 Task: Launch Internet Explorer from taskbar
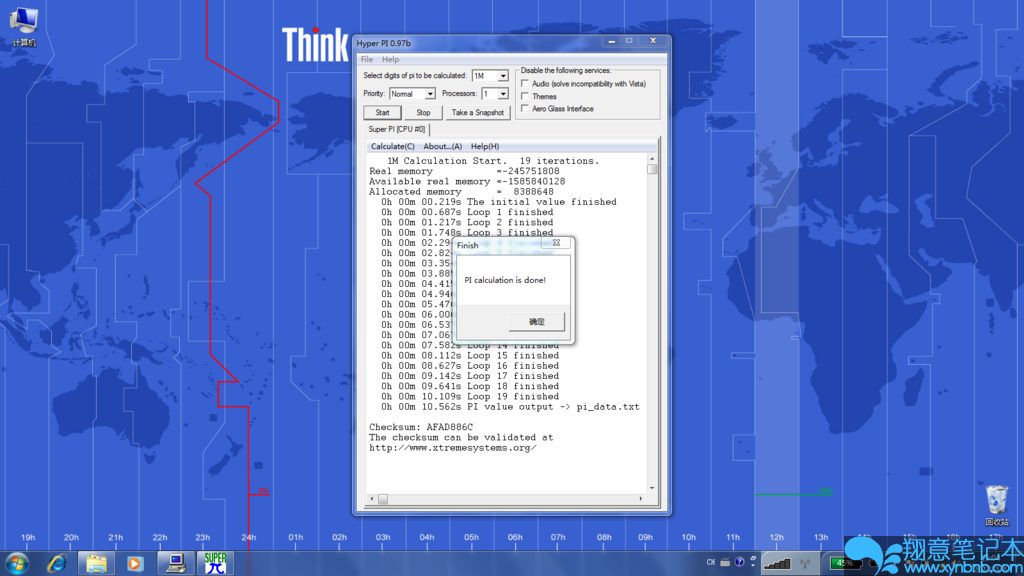57,563
